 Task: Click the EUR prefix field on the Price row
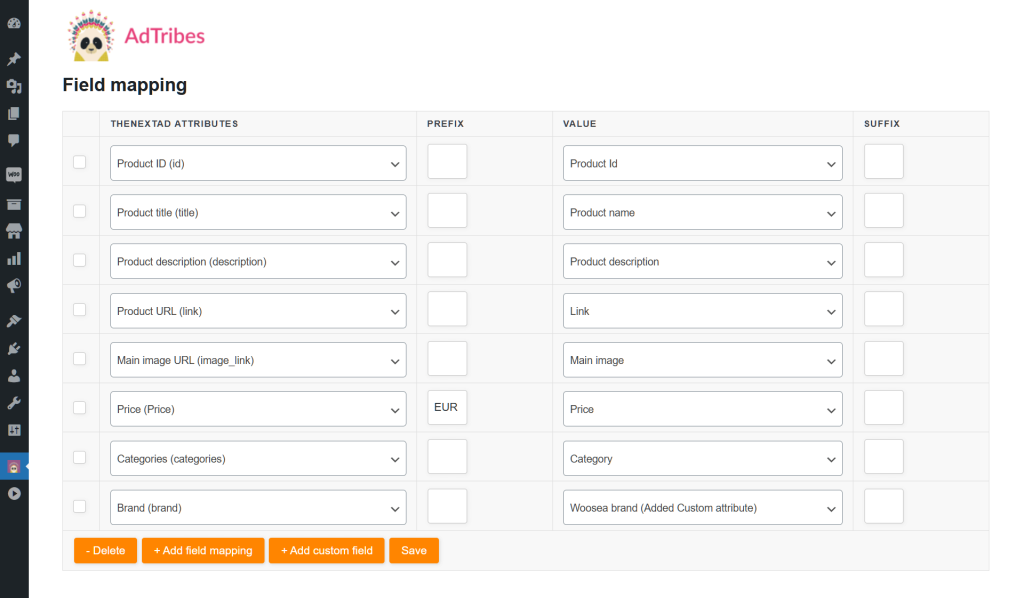tap(447, 407)
